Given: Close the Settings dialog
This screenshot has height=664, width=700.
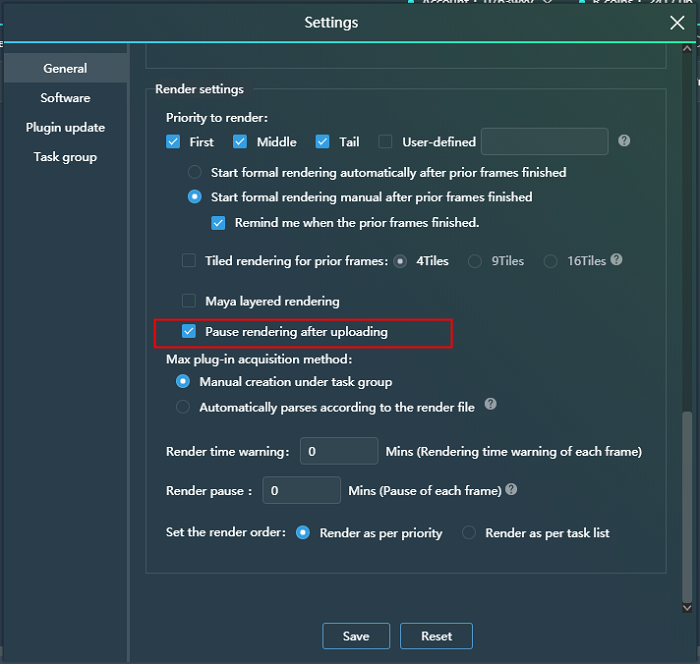Looking at the screenshot, I should (x=677, y=23).
